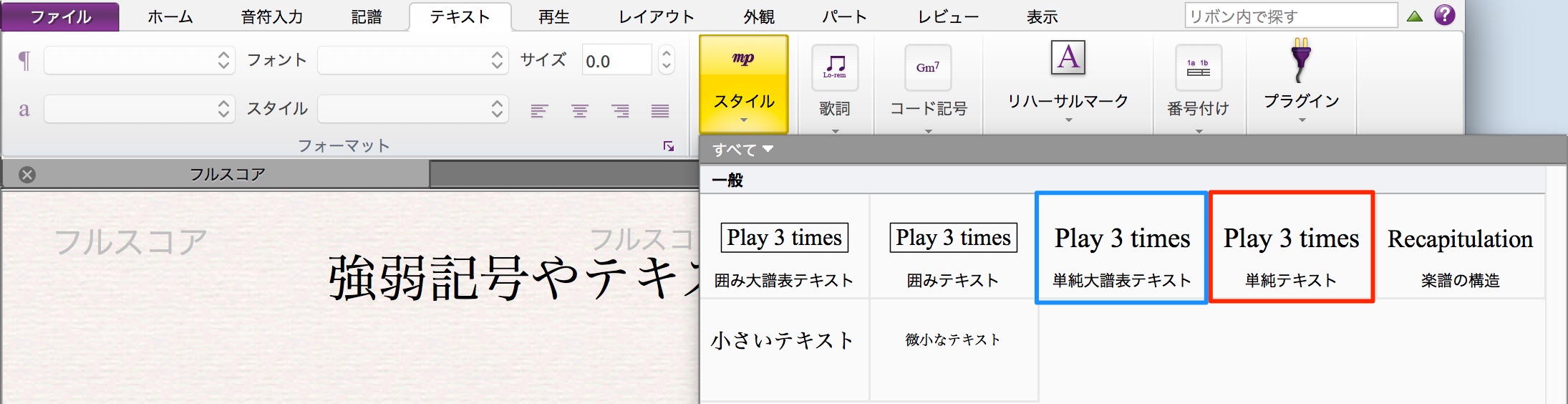The height and width of the screenshot is (404, 1568).
Task: Open the ファイル tab
Action: (60, 16)
